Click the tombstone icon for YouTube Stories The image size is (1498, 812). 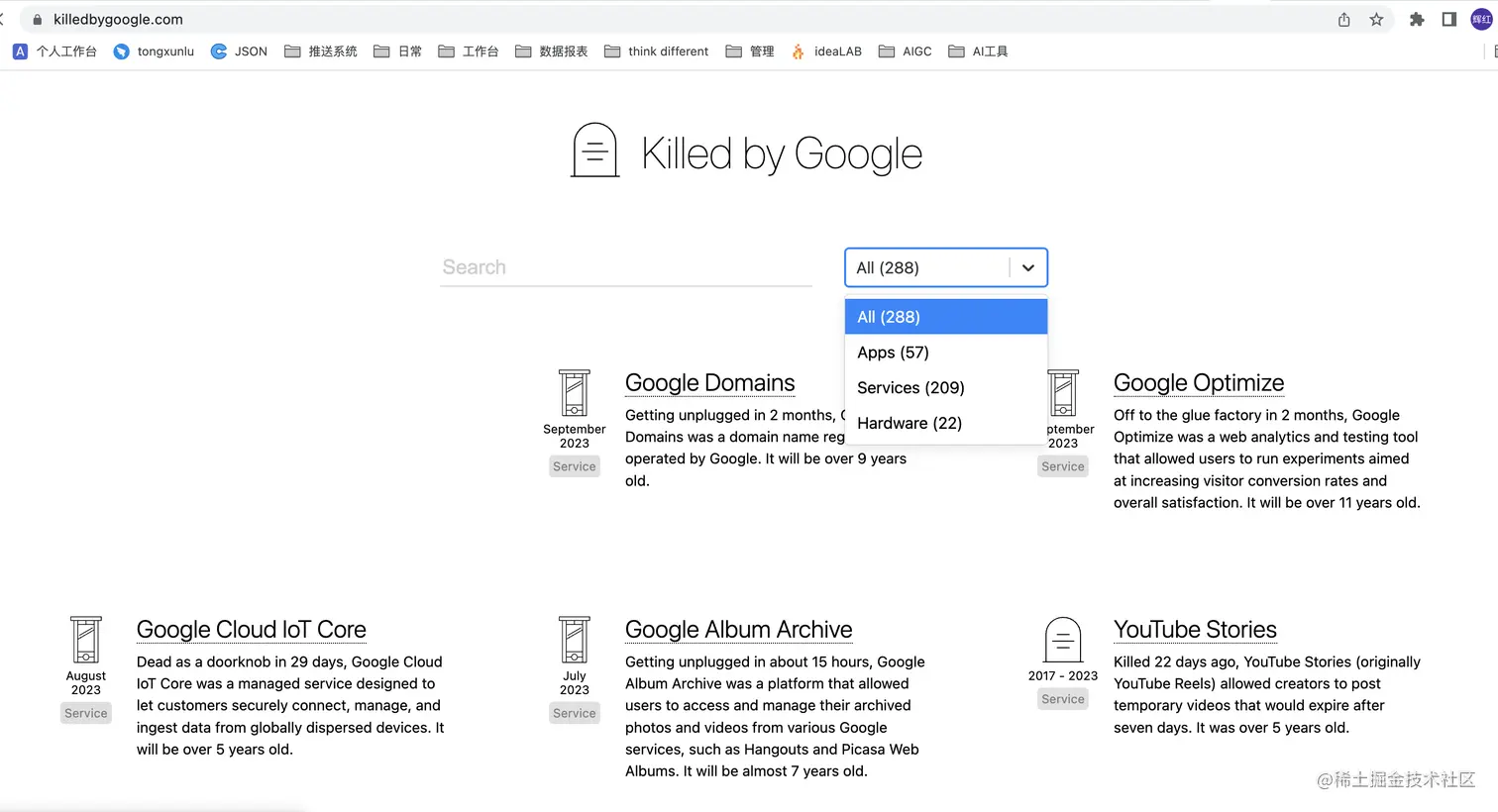pos(1063,640)
